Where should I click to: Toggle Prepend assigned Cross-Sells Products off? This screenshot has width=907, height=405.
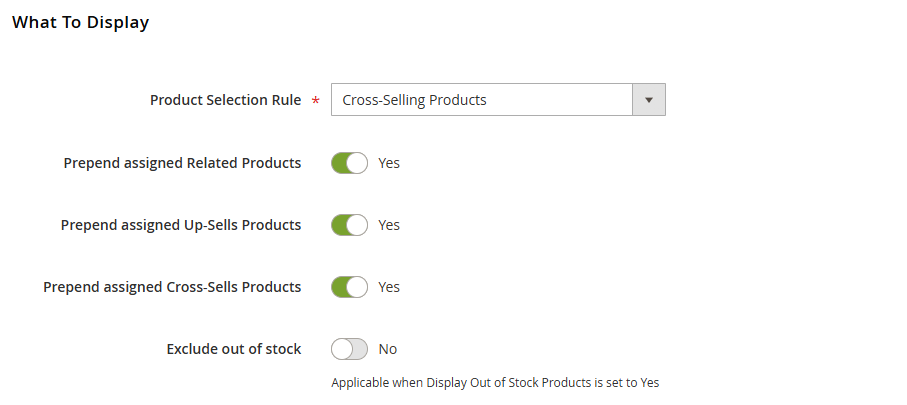pos(349,287)
